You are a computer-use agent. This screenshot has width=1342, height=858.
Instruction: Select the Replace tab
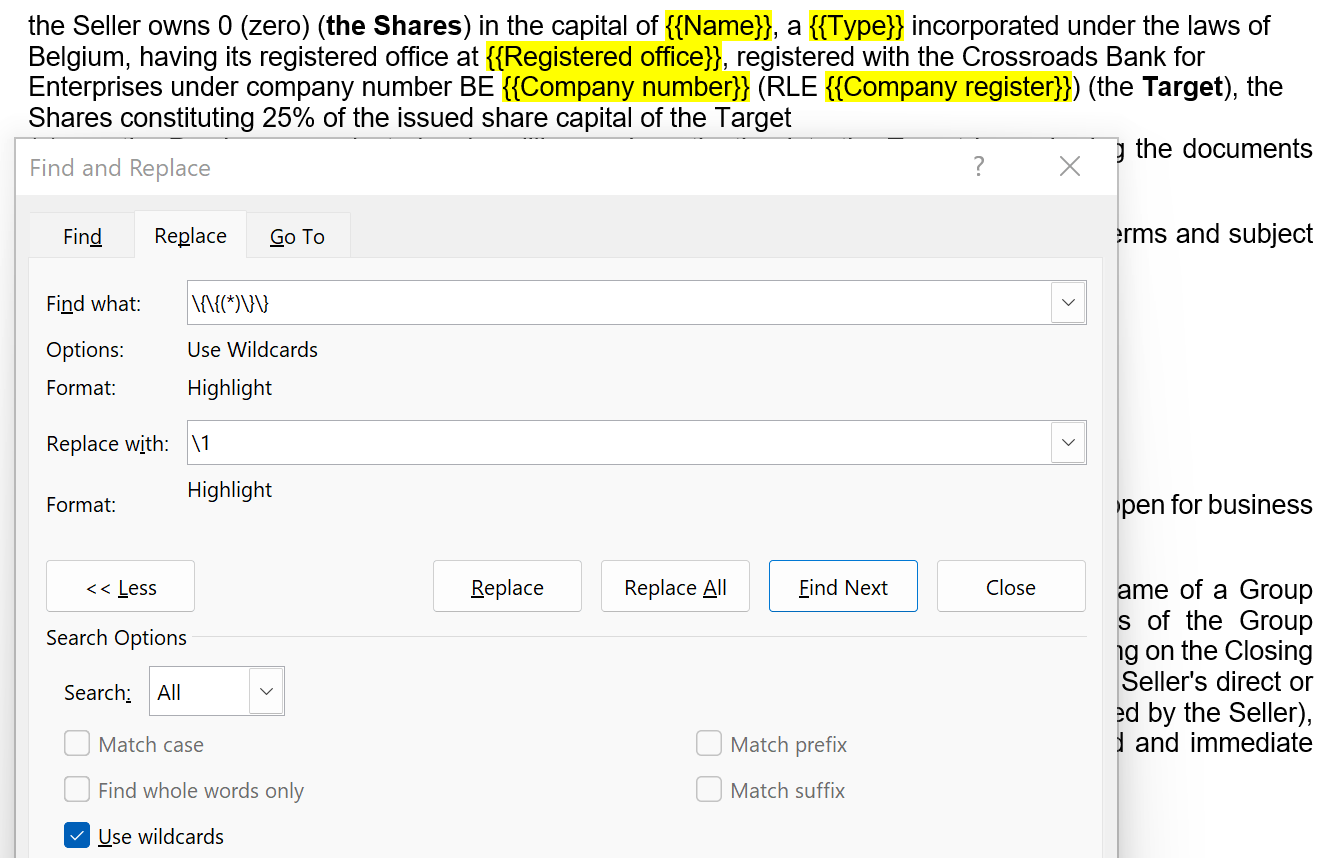click(190, 236)
